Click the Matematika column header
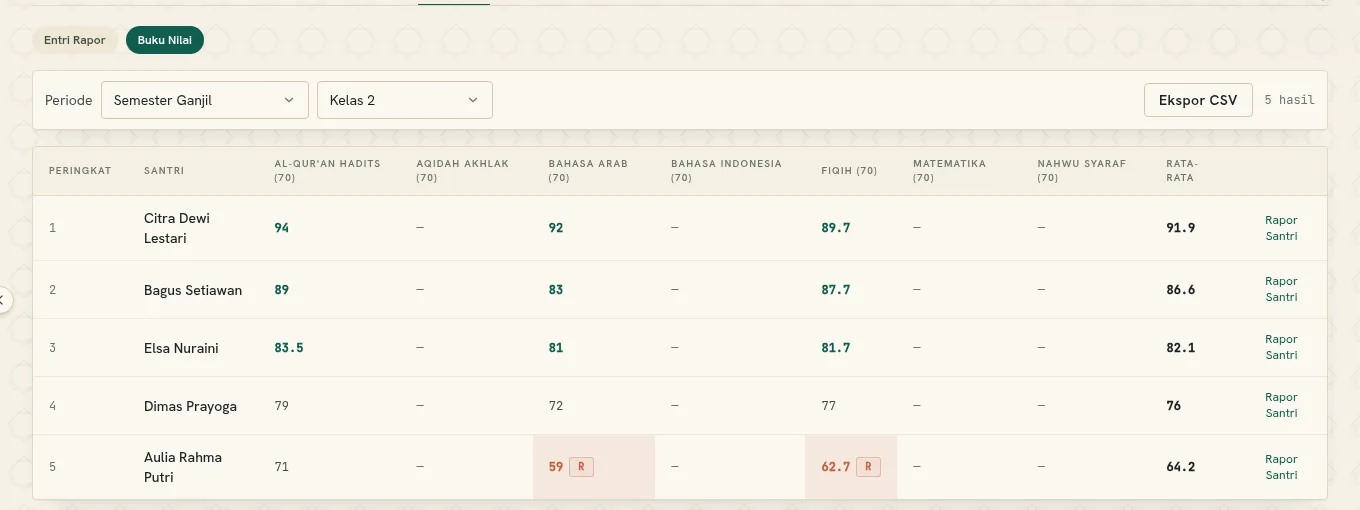The width and height of the screenshot is (1360, 510). (949, 171)
